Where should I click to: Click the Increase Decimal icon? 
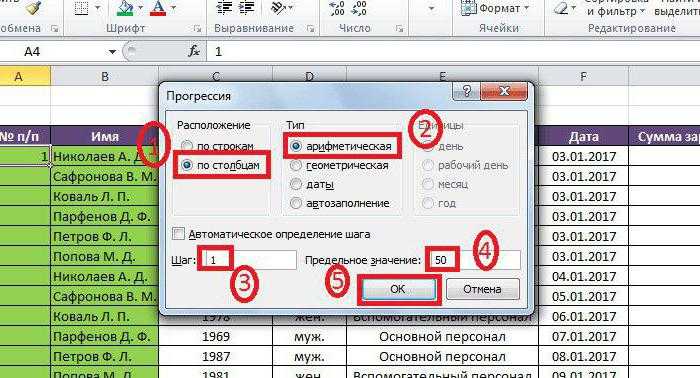(x=337, y=8)
